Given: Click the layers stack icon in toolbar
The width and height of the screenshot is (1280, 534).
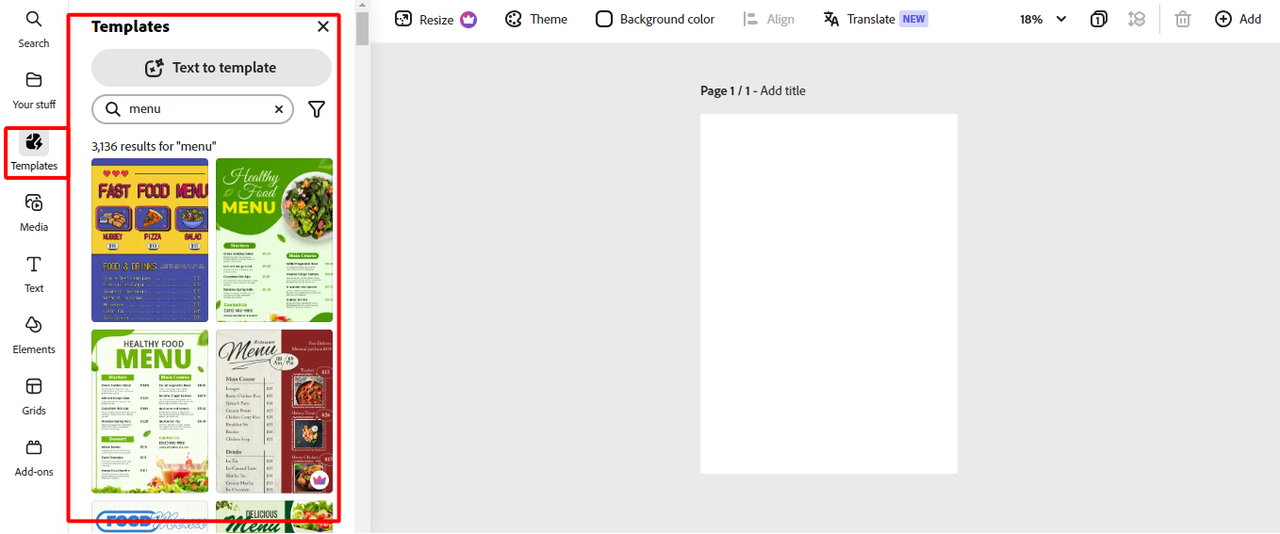Looking at the screenshot, I should click(1136, 19).
